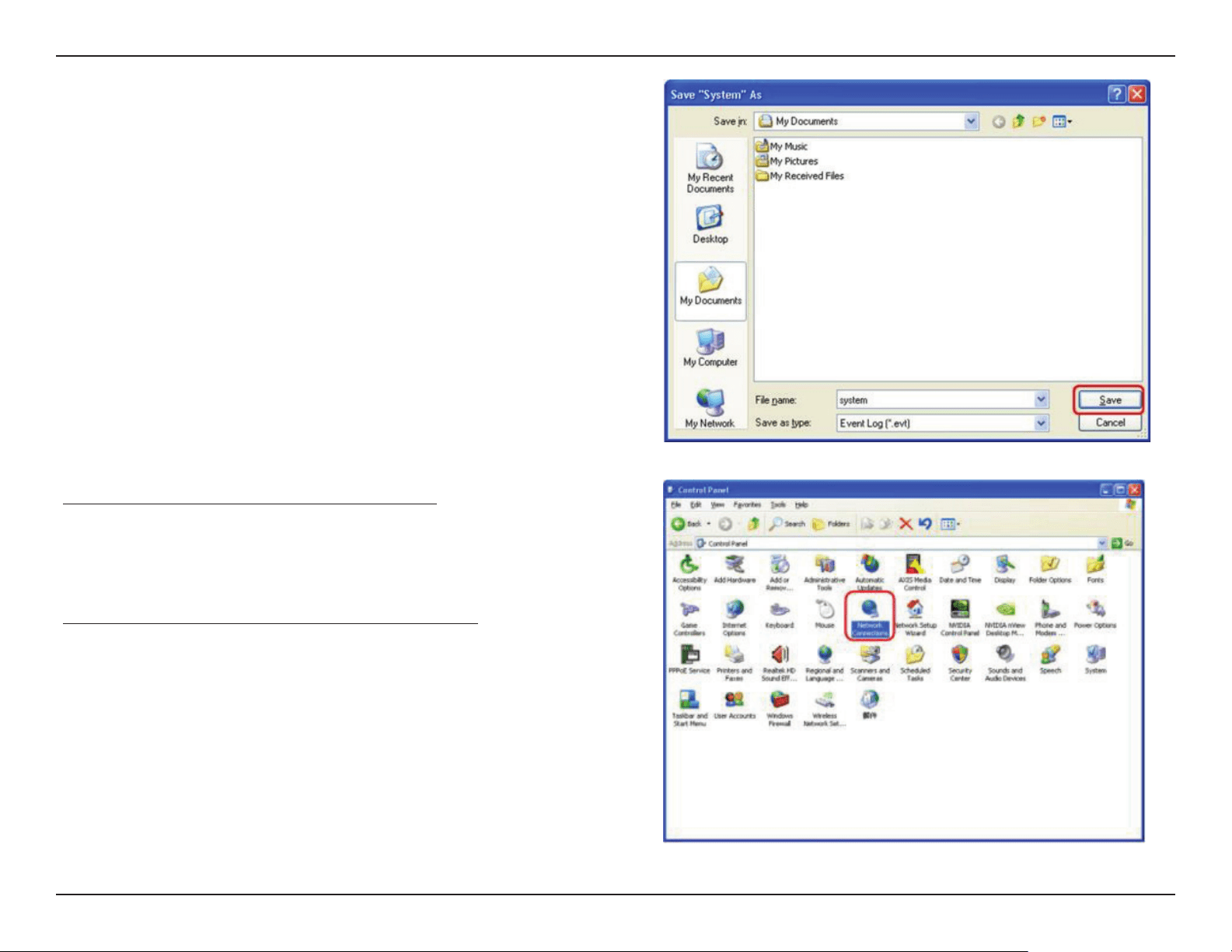Viewport: 1232px width, 952px height.
Task: Open Folder Options icon
Action: point(1050,570)
